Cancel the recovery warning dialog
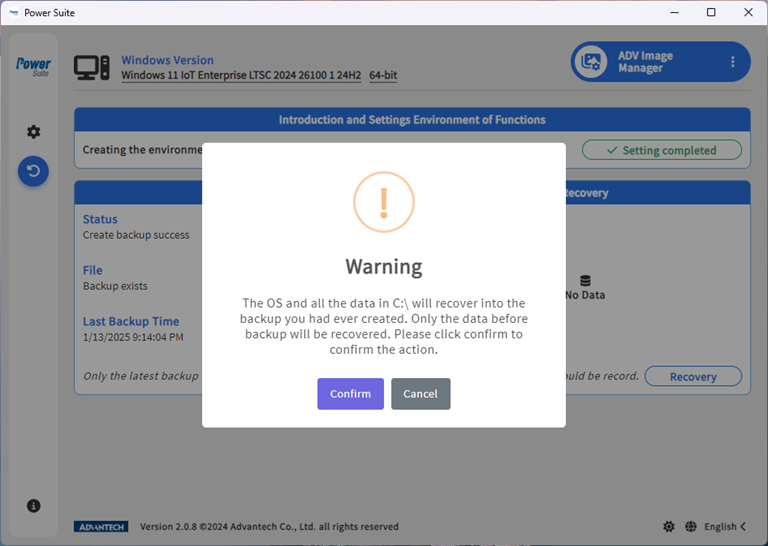The image size is (768, 546). click(x=420, y=394)
